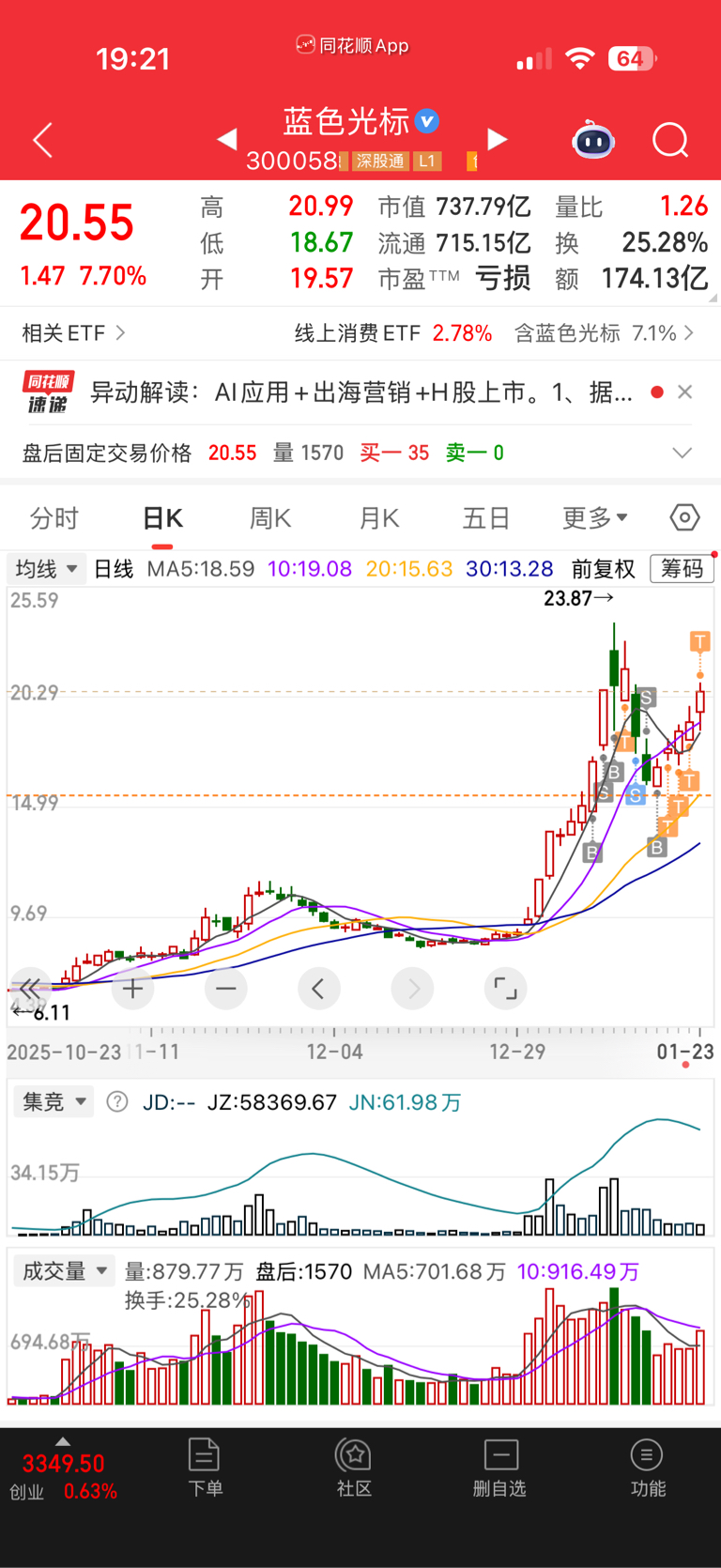
Task: Open the 相关ETF link
Action: [73, 333]
